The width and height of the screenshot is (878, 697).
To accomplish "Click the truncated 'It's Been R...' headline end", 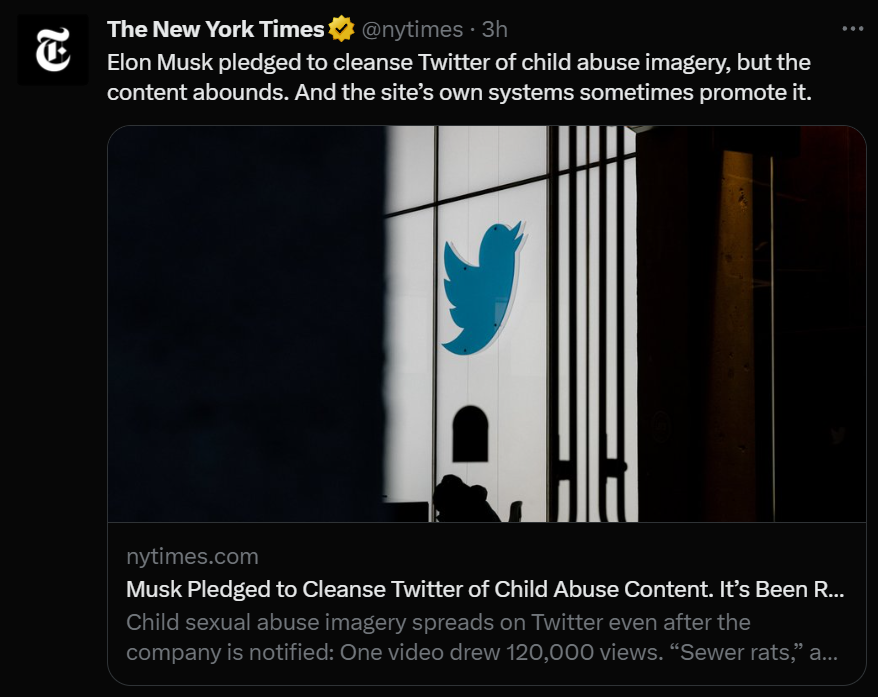I will pos(780,589).
